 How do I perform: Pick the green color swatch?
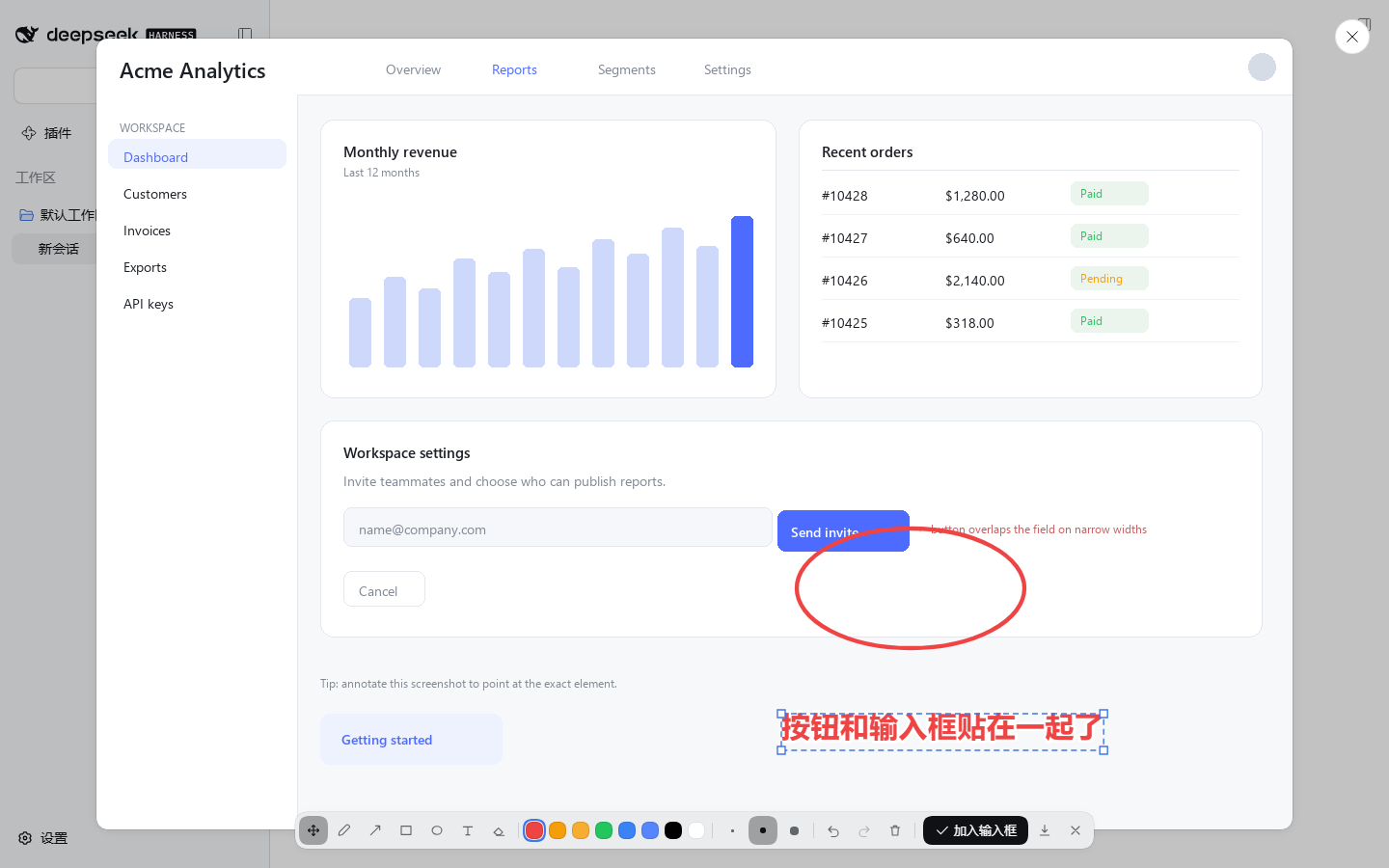tap(604, 830)
